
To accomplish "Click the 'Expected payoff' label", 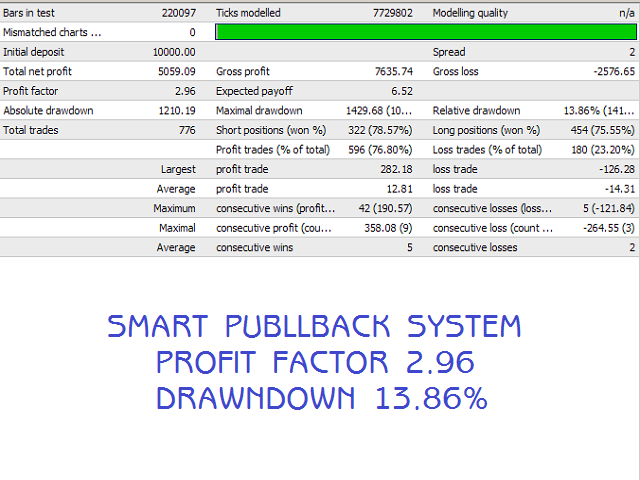I will coord(254,91).
